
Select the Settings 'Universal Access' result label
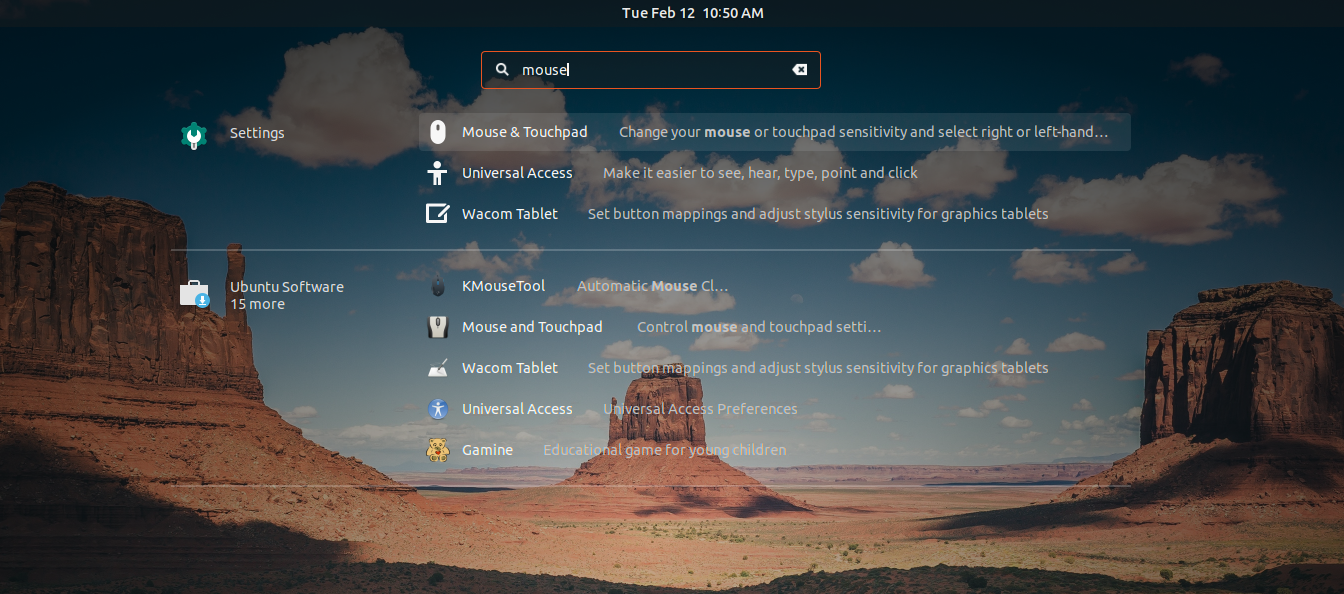pos(517,173)
